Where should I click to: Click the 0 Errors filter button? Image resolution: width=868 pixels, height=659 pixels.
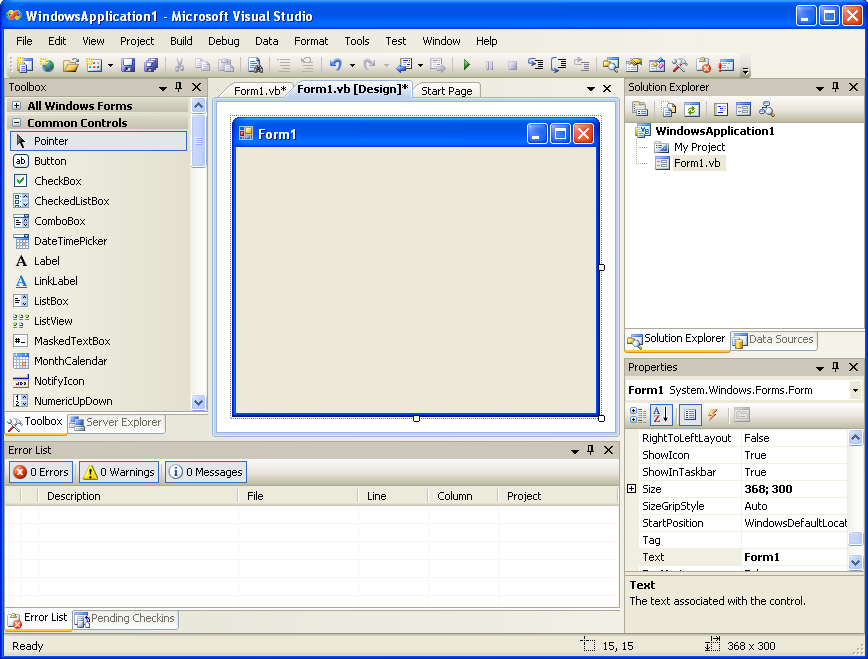pos(40,472)
